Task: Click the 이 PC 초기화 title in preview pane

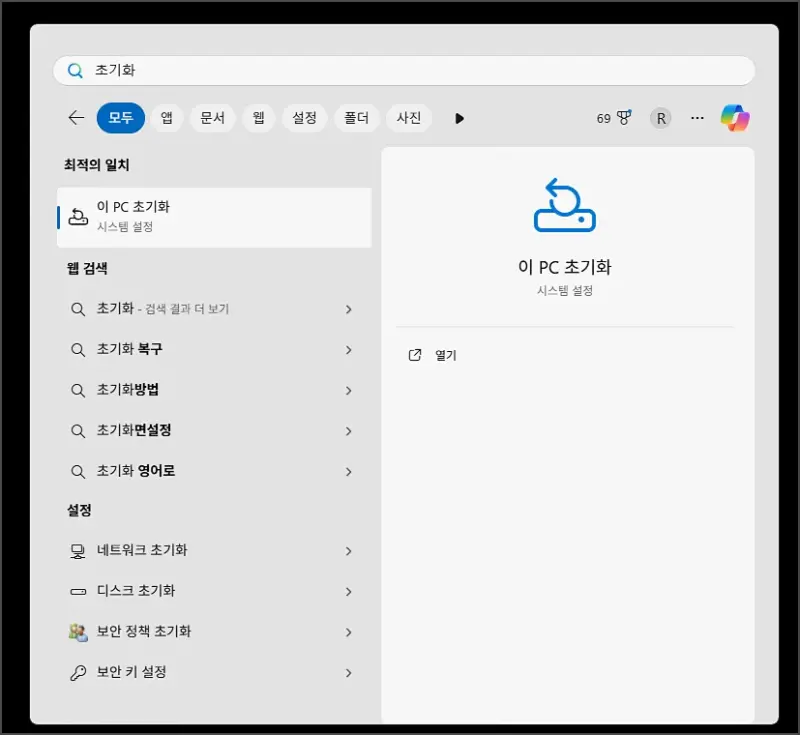Action: [x=564, y=267]
